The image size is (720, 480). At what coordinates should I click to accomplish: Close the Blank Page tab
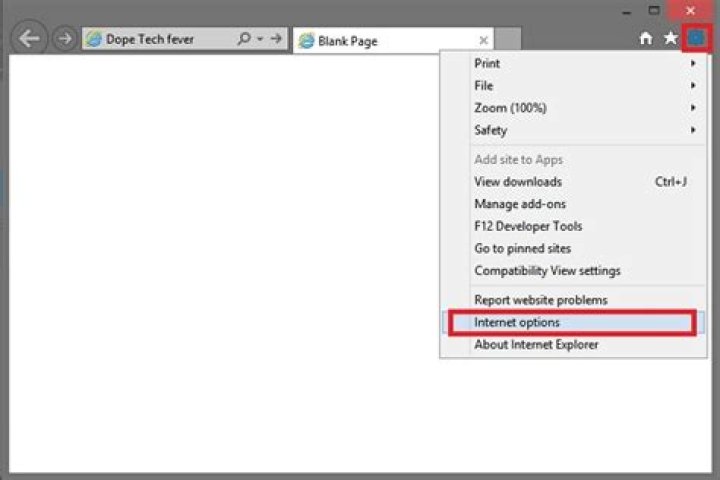click(x=483, y=41)
